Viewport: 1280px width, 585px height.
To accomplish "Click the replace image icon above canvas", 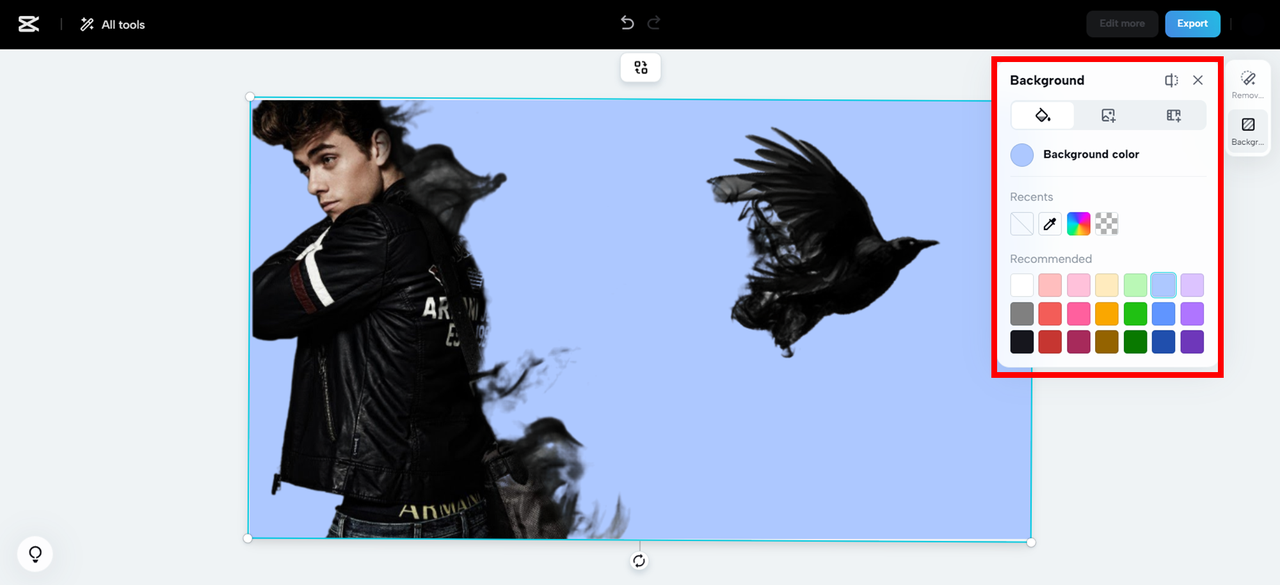I will (x=641, y=67).
